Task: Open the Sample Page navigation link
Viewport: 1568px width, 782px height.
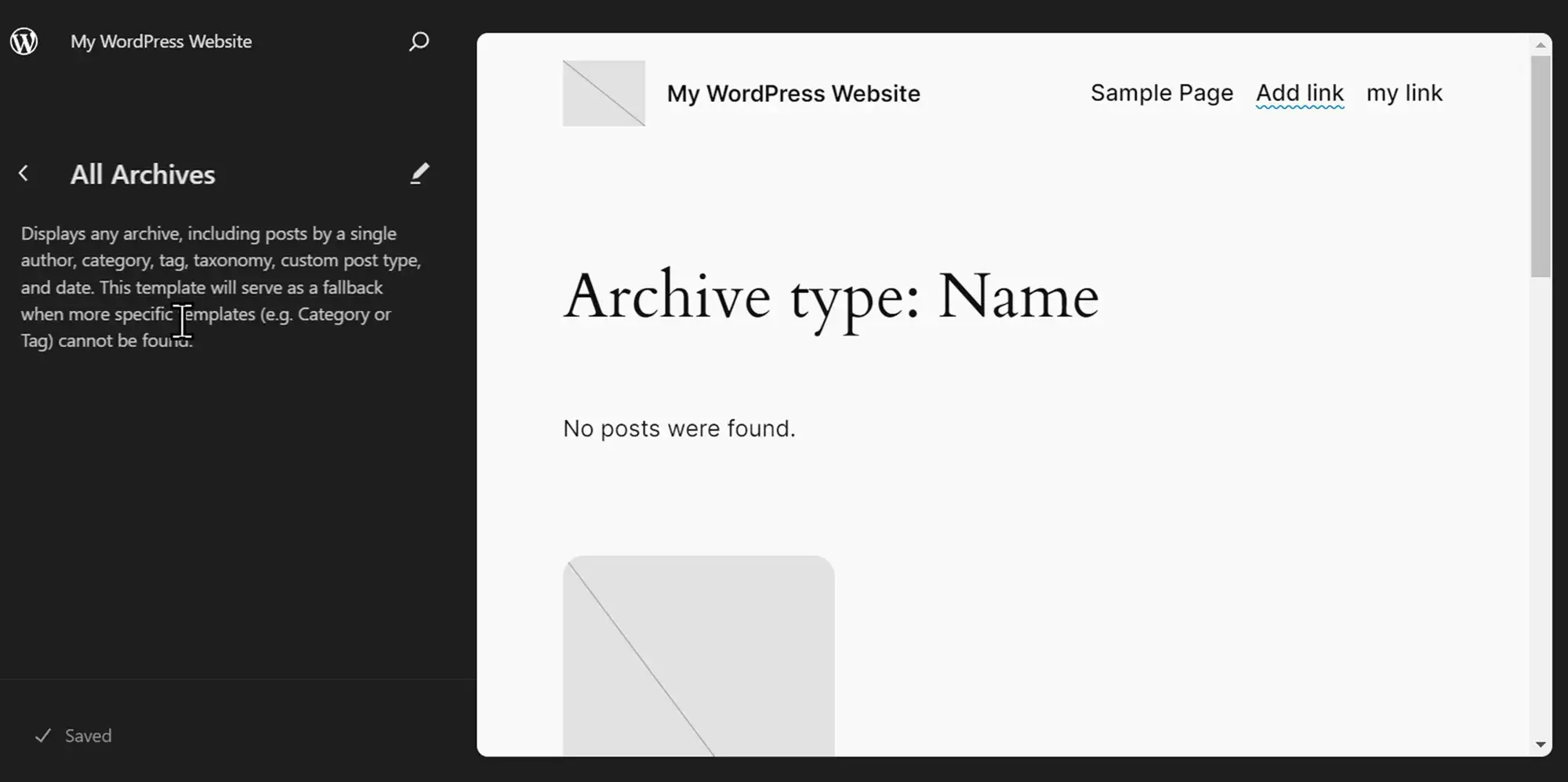Action: click(1162, 93)
